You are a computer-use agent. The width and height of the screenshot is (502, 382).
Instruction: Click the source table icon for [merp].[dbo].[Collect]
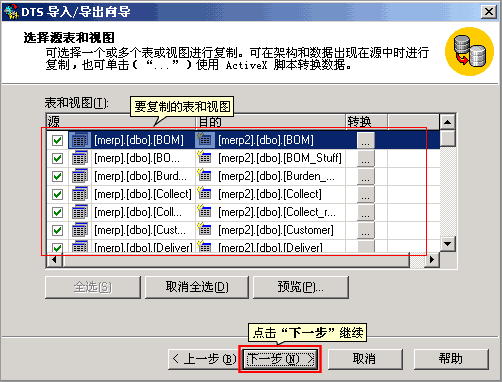[x=80, y=194]
